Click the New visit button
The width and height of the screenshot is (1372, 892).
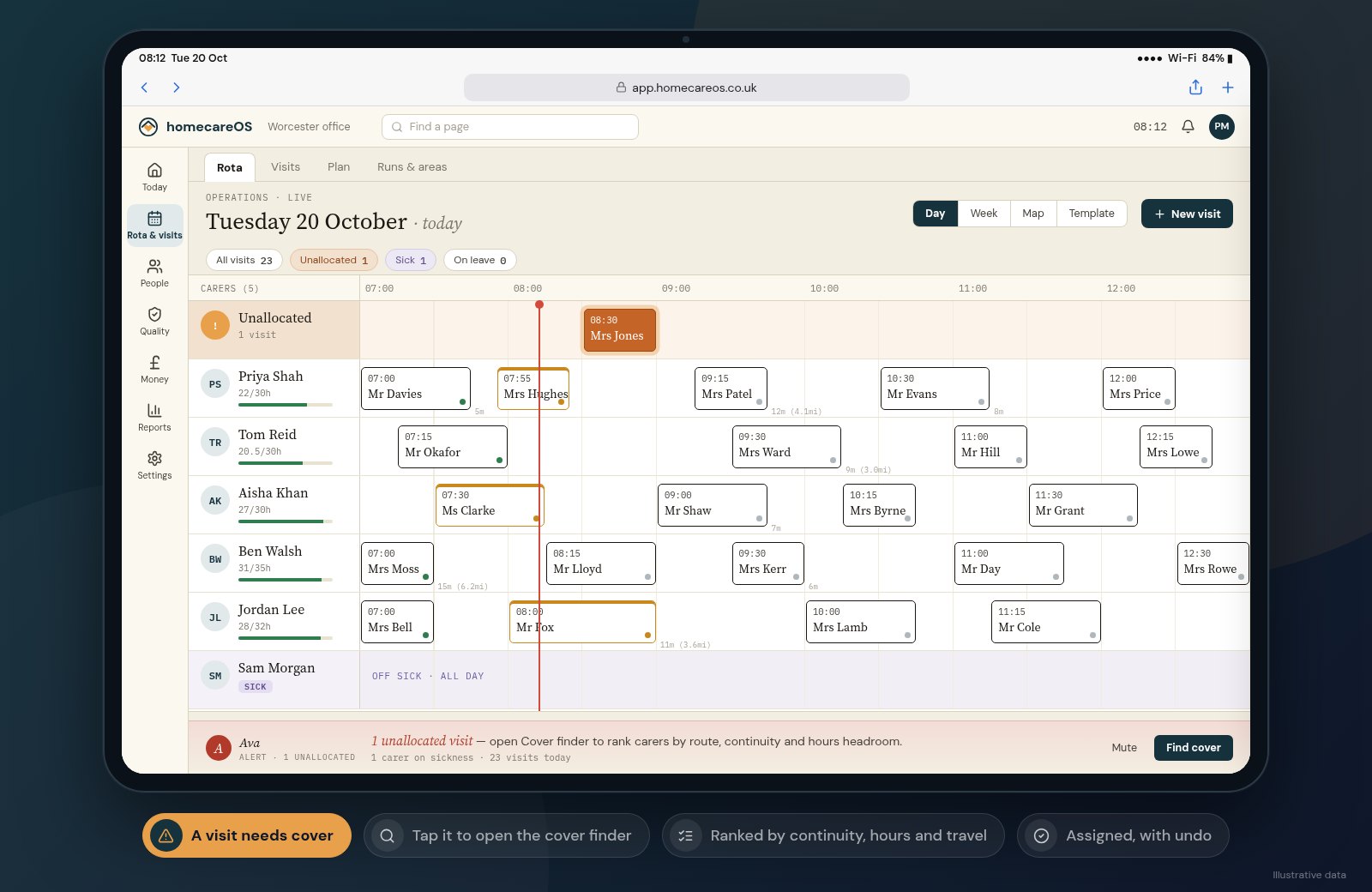1187,214
